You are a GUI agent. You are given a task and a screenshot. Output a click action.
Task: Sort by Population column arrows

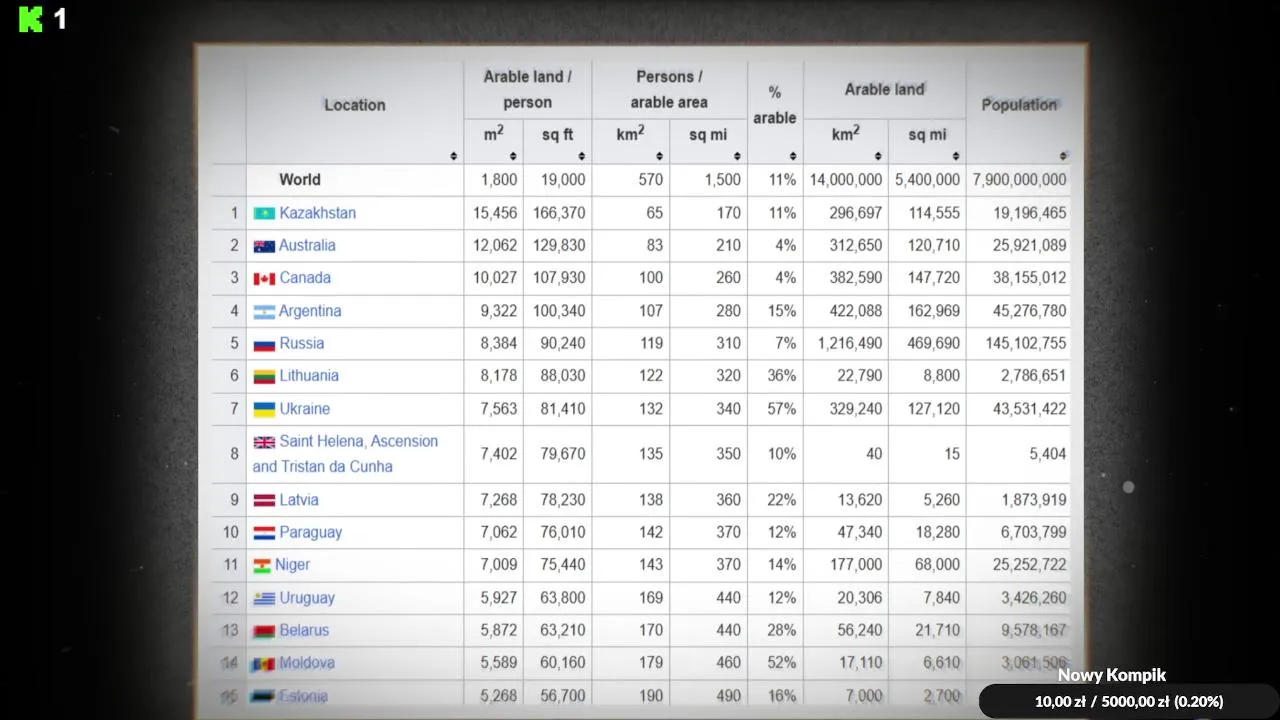(x=1063, y=156)
